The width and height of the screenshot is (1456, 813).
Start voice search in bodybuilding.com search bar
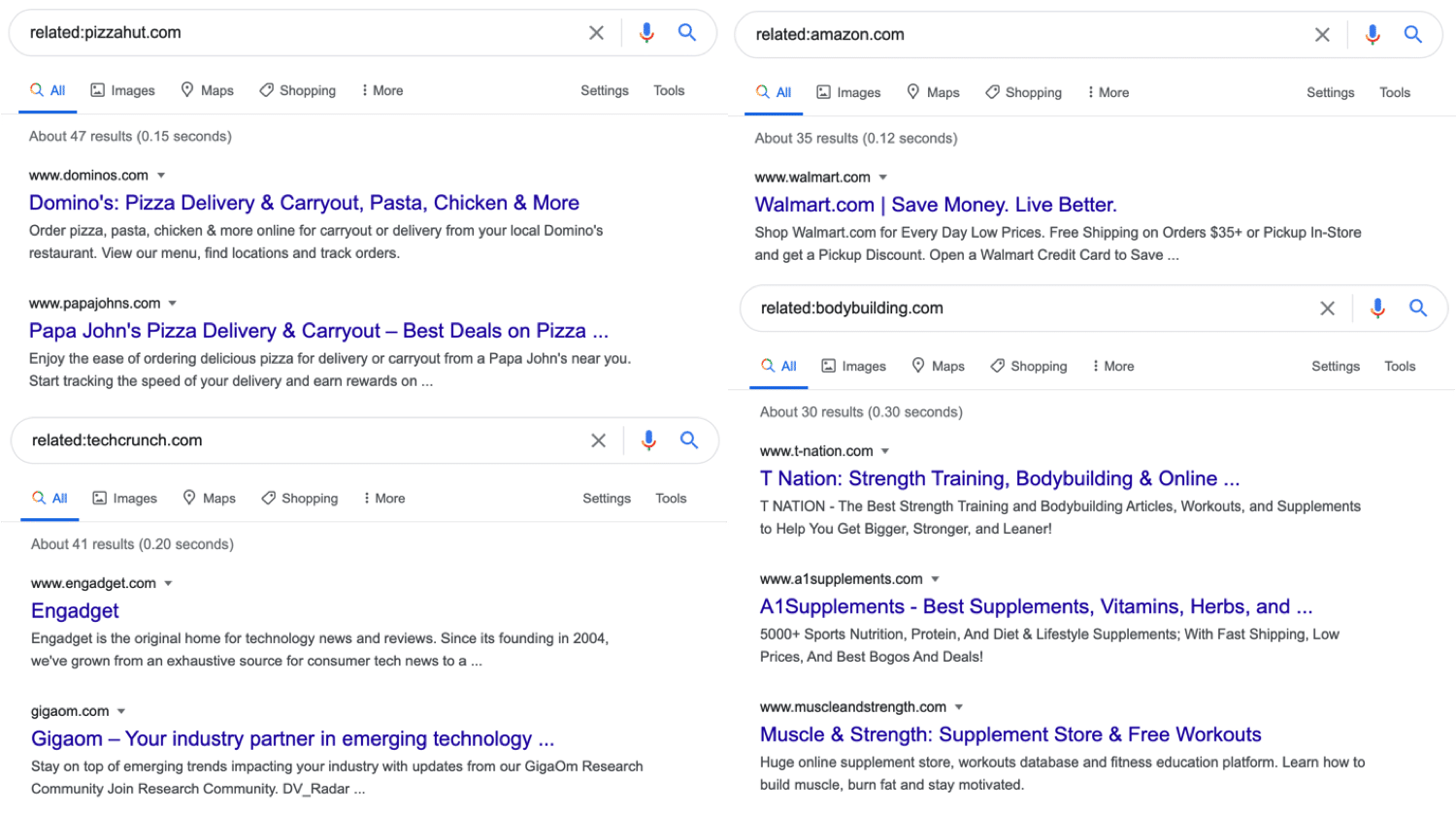point(1377,309)
